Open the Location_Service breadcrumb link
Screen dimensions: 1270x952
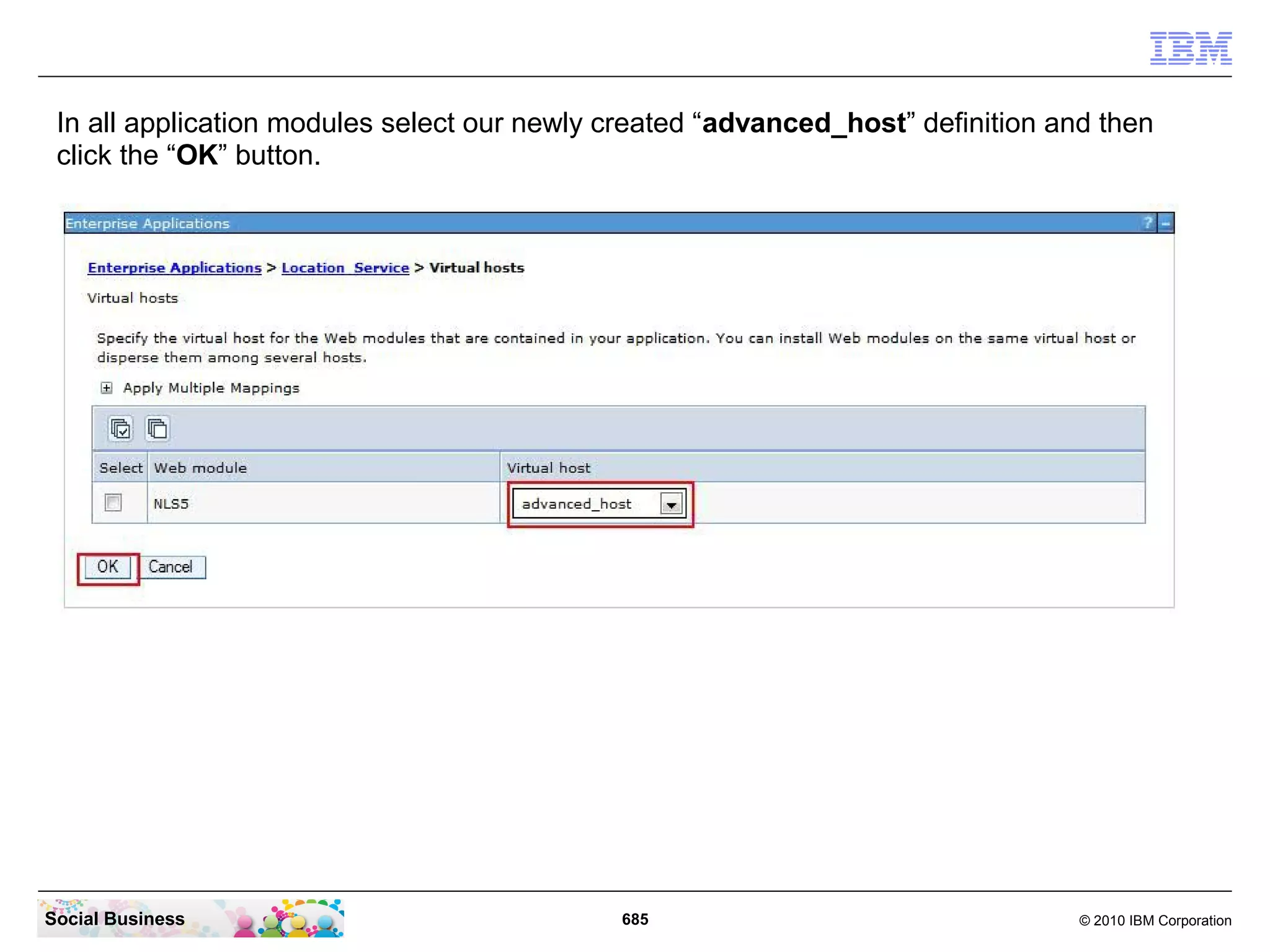coord(345,268)
